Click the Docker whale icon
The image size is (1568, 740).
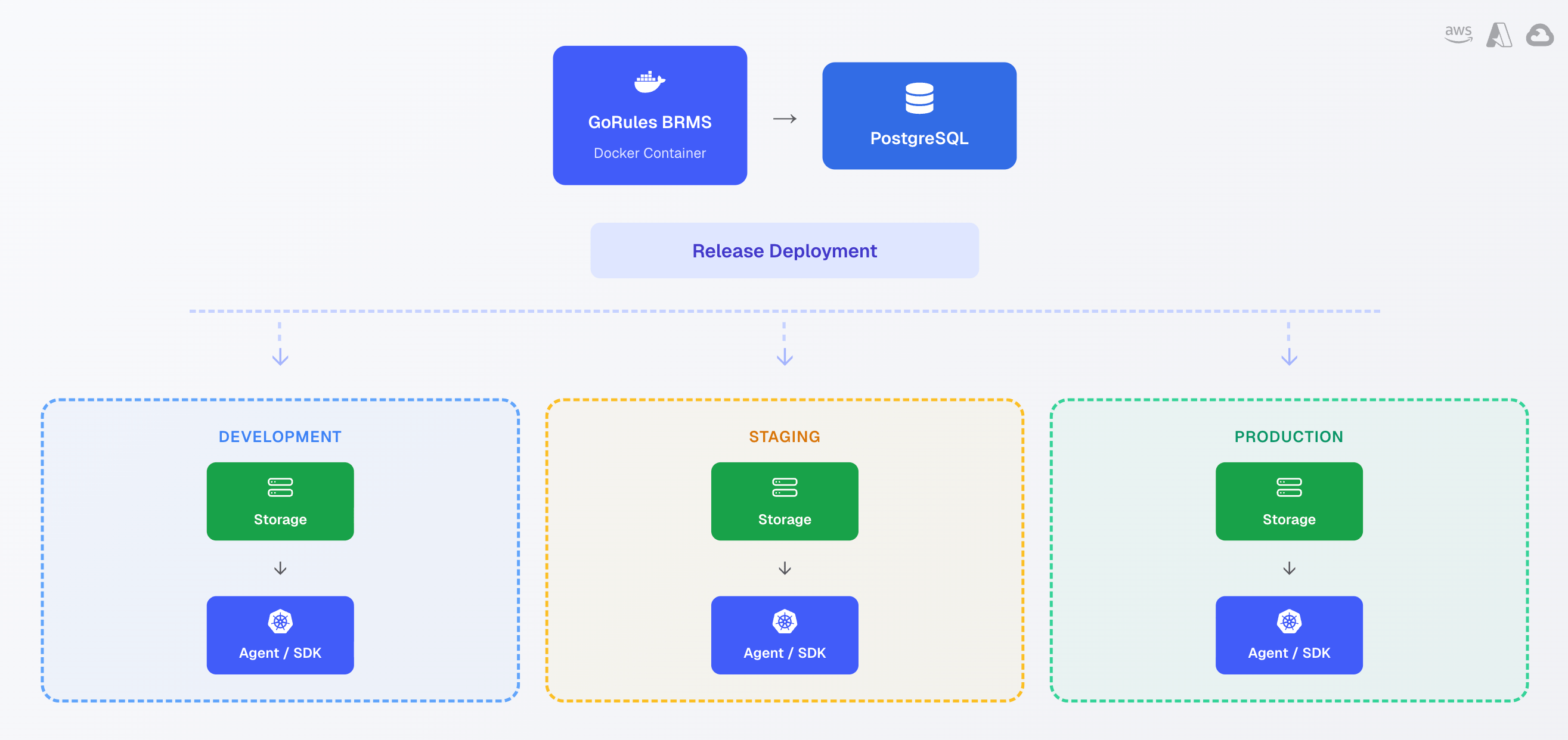pyautogui.click(x=649, y=82)
